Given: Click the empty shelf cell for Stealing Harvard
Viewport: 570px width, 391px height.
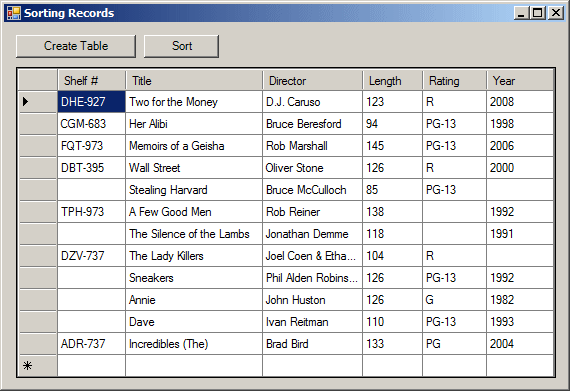Looking at the screenshot, I should [x=92, y=190].
